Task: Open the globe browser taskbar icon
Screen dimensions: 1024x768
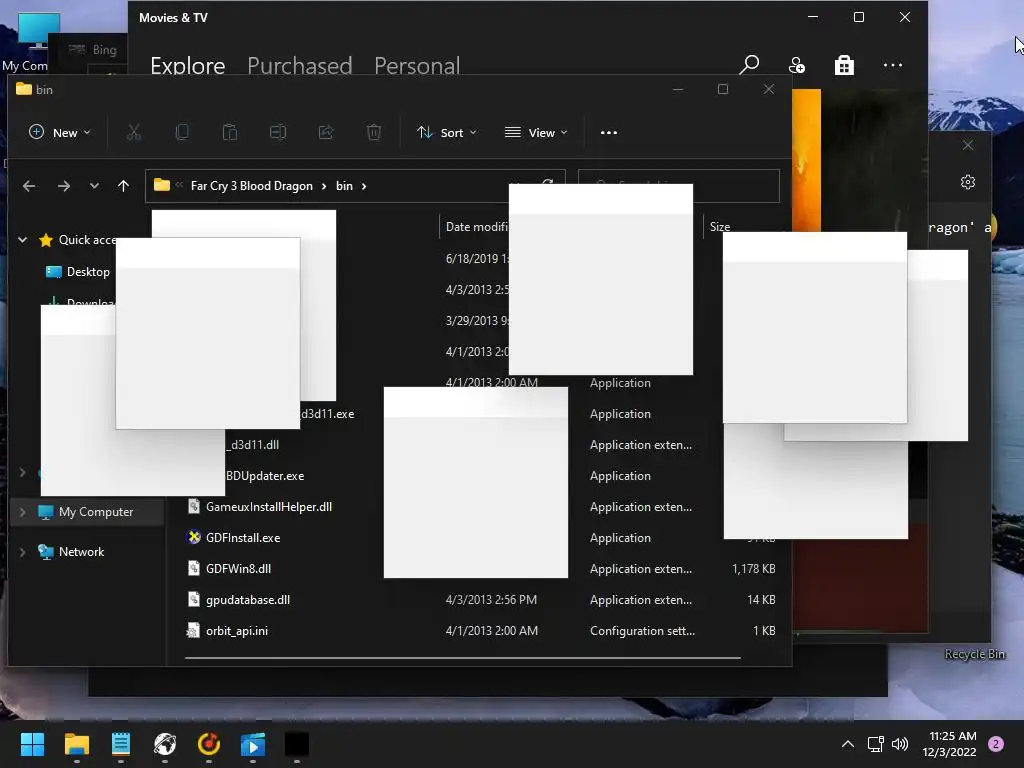Action: (165, 744)
